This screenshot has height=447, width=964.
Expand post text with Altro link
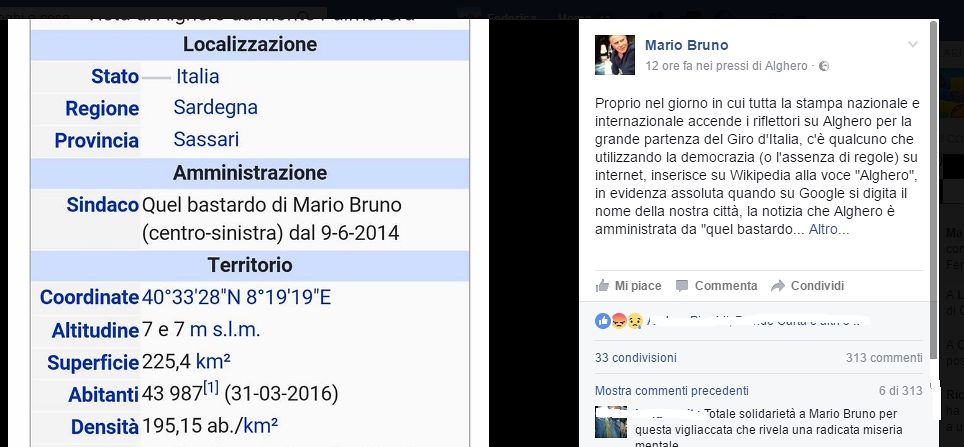tap(829, 230)
